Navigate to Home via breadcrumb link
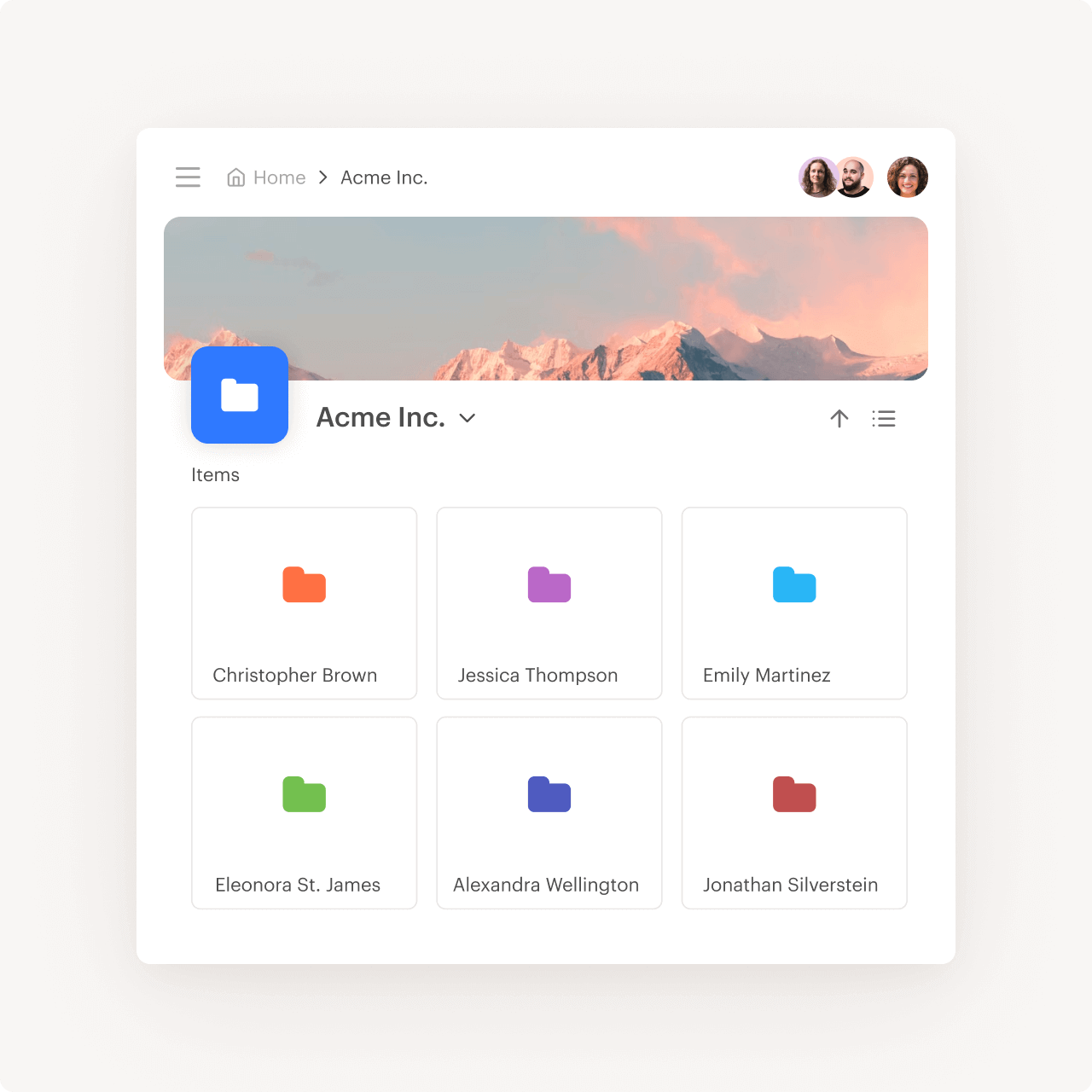The image size is (1092, 1092). 278,177
